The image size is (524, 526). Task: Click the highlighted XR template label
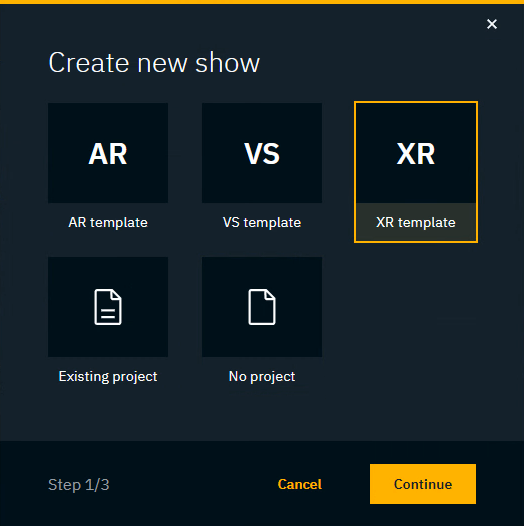tap(416, 222)
